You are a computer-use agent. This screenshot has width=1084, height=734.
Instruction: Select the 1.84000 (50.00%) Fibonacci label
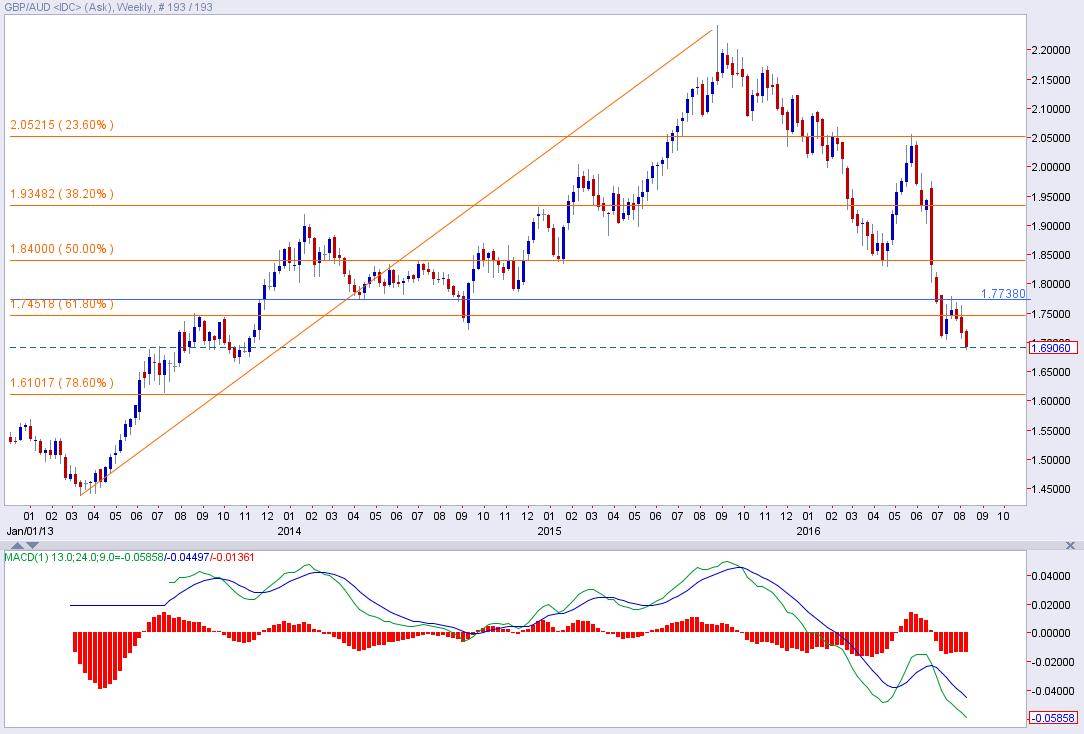click(62, 249)
